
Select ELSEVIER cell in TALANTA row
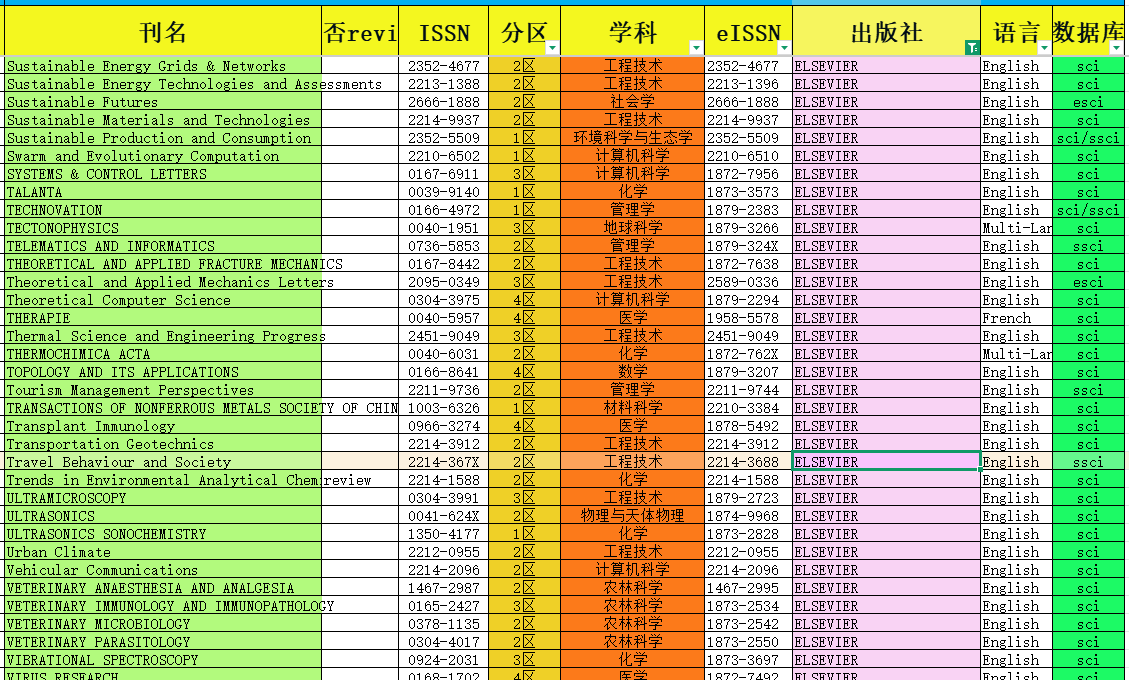[x=886, y=192]
